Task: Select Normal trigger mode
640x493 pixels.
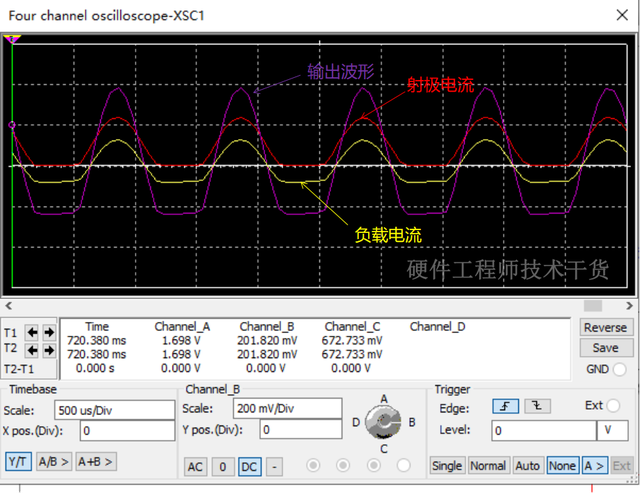Action: [488, 466]
